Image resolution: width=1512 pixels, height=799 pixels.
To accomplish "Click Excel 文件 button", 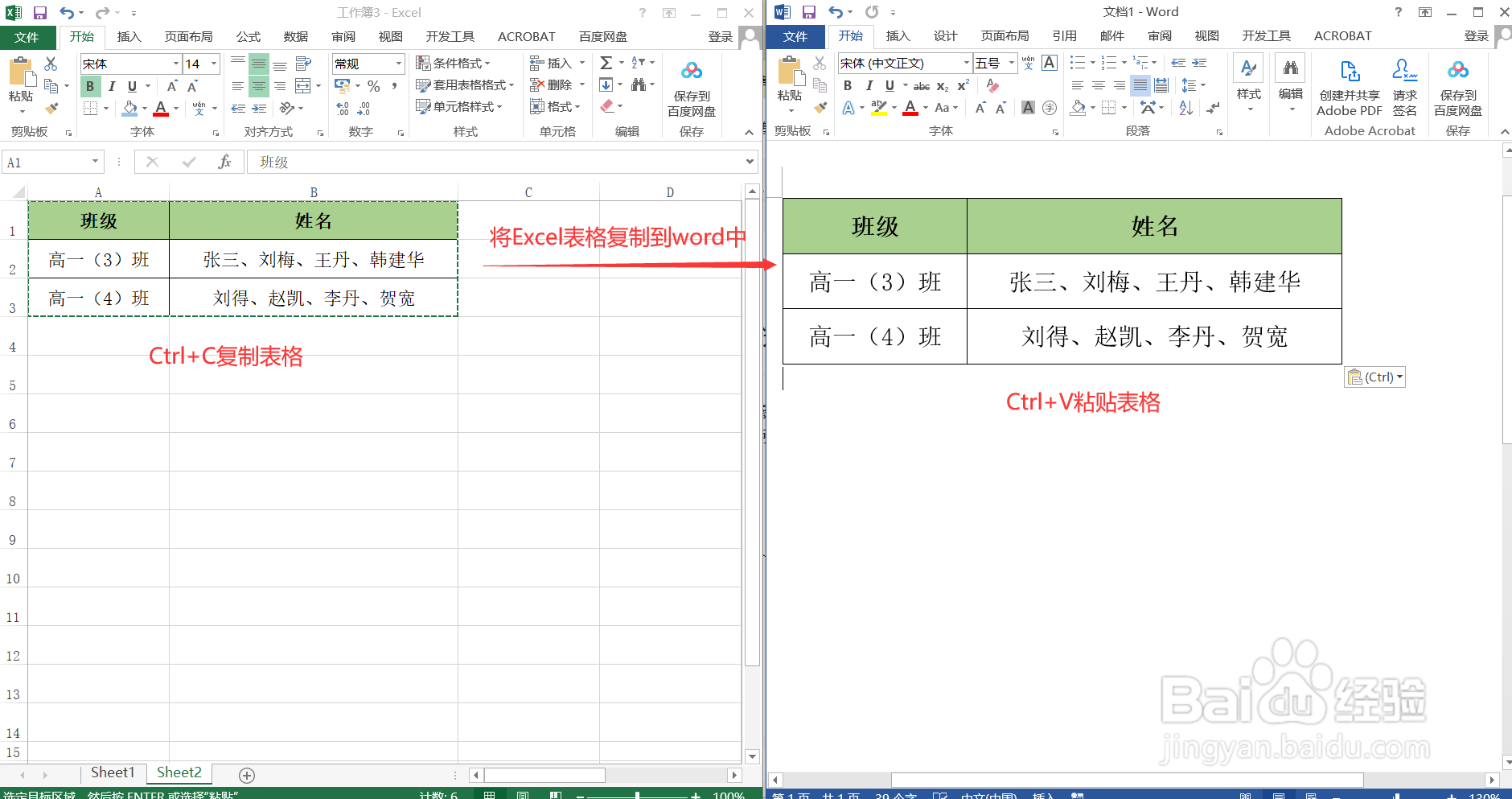I will click(27, 37).
